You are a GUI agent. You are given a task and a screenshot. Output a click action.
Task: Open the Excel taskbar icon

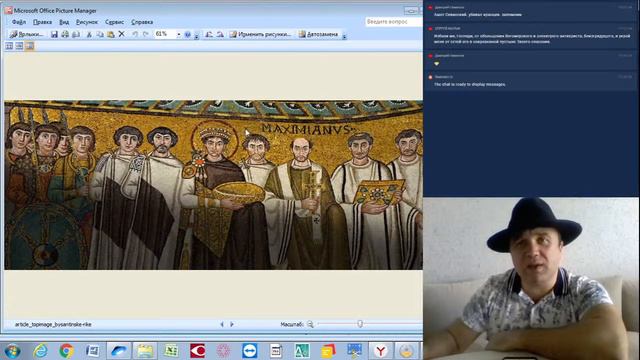tap(171, 351)
